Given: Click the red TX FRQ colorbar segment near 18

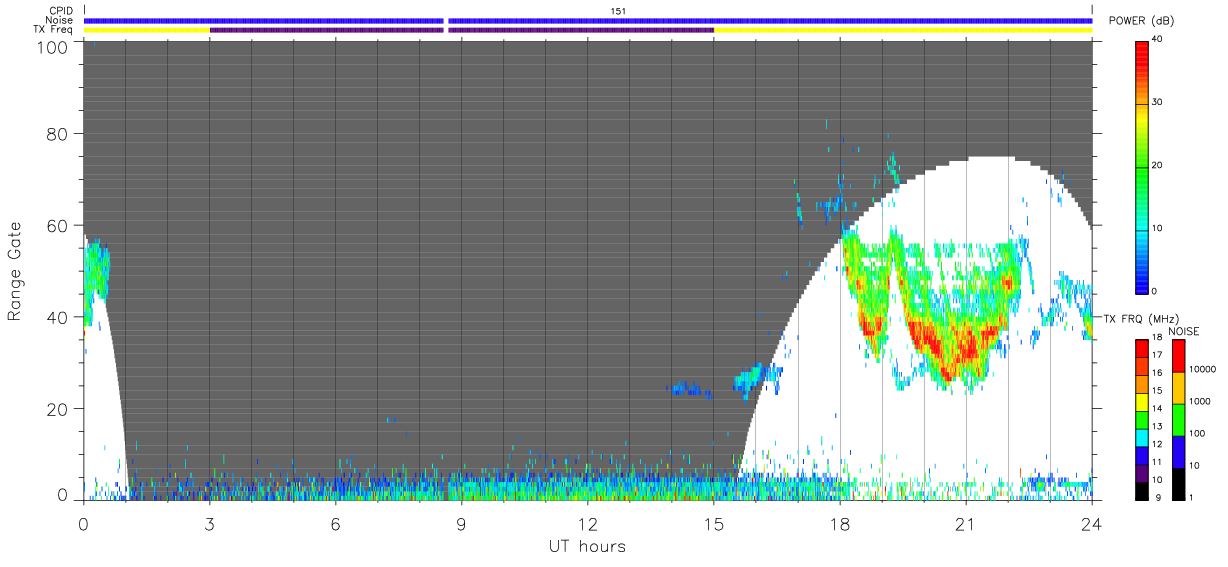Looking at the screenshot, I should click(1143, 348).
